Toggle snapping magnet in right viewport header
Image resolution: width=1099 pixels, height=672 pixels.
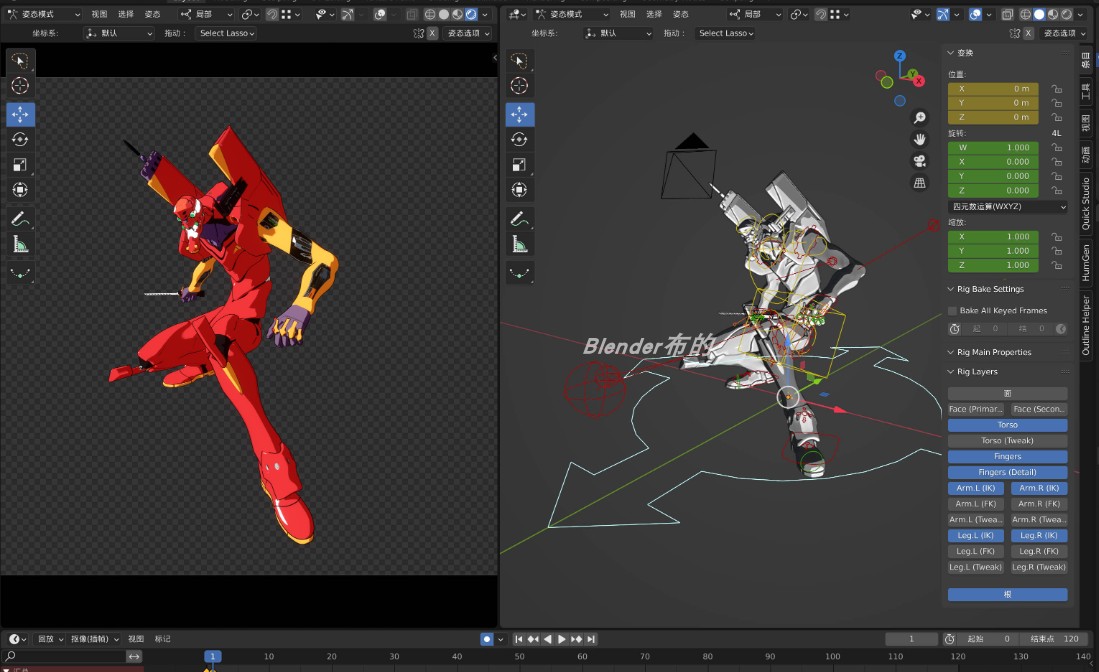[x=821, y=14]
